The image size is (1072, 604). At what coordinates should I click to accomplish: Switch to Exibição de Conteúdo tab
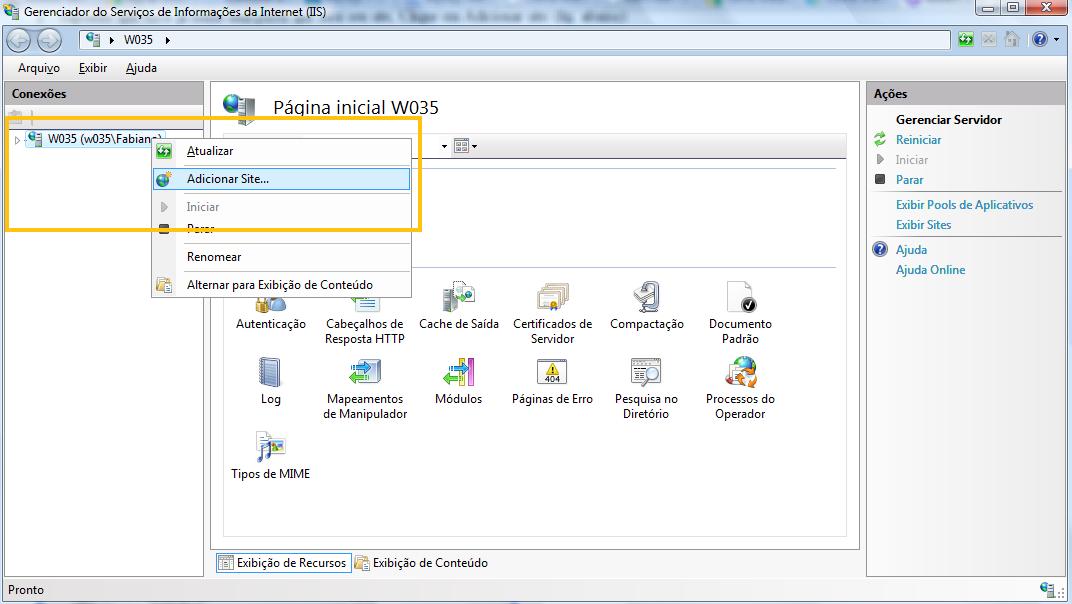(x=422, y=563)
